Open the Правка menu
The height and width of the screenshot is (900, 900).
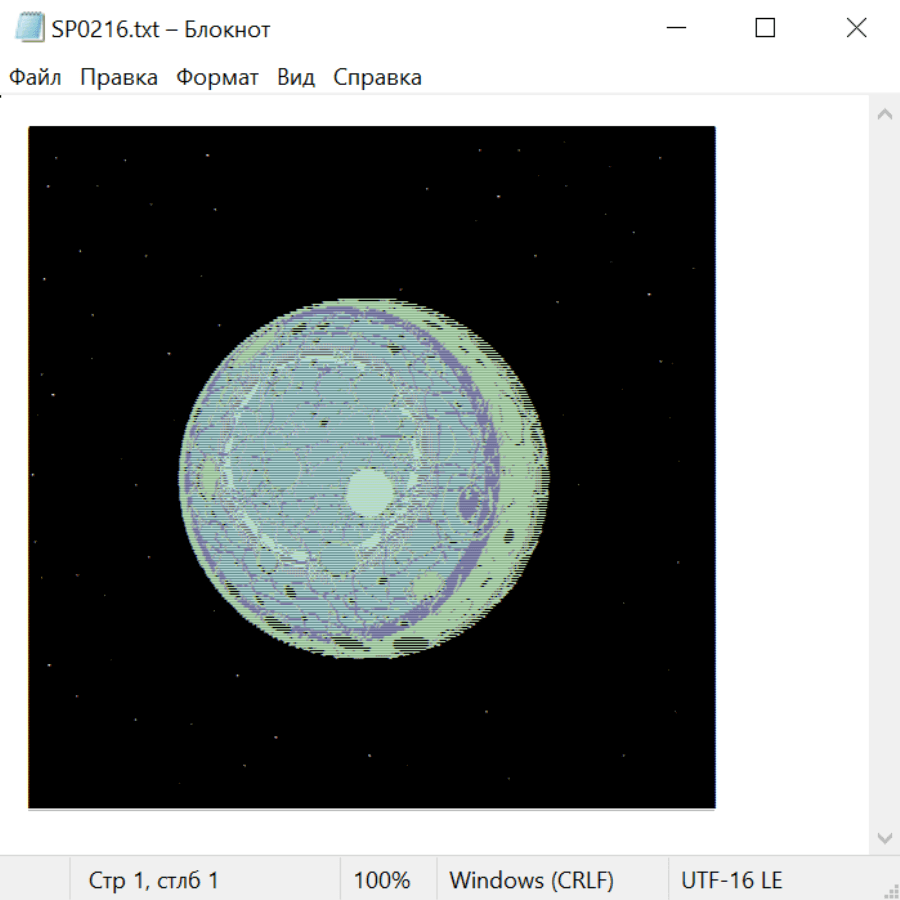(118, 78)
